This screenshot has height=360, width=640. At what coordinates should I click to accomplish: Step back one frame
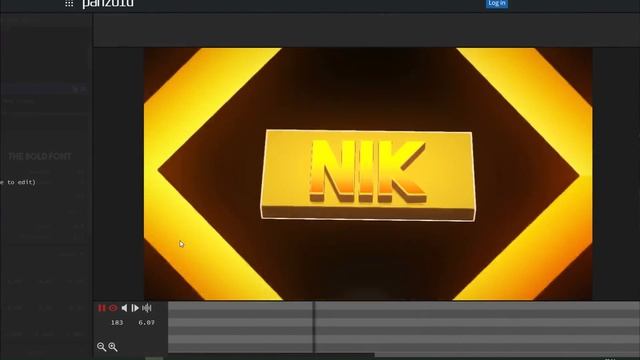pos(124,308)
